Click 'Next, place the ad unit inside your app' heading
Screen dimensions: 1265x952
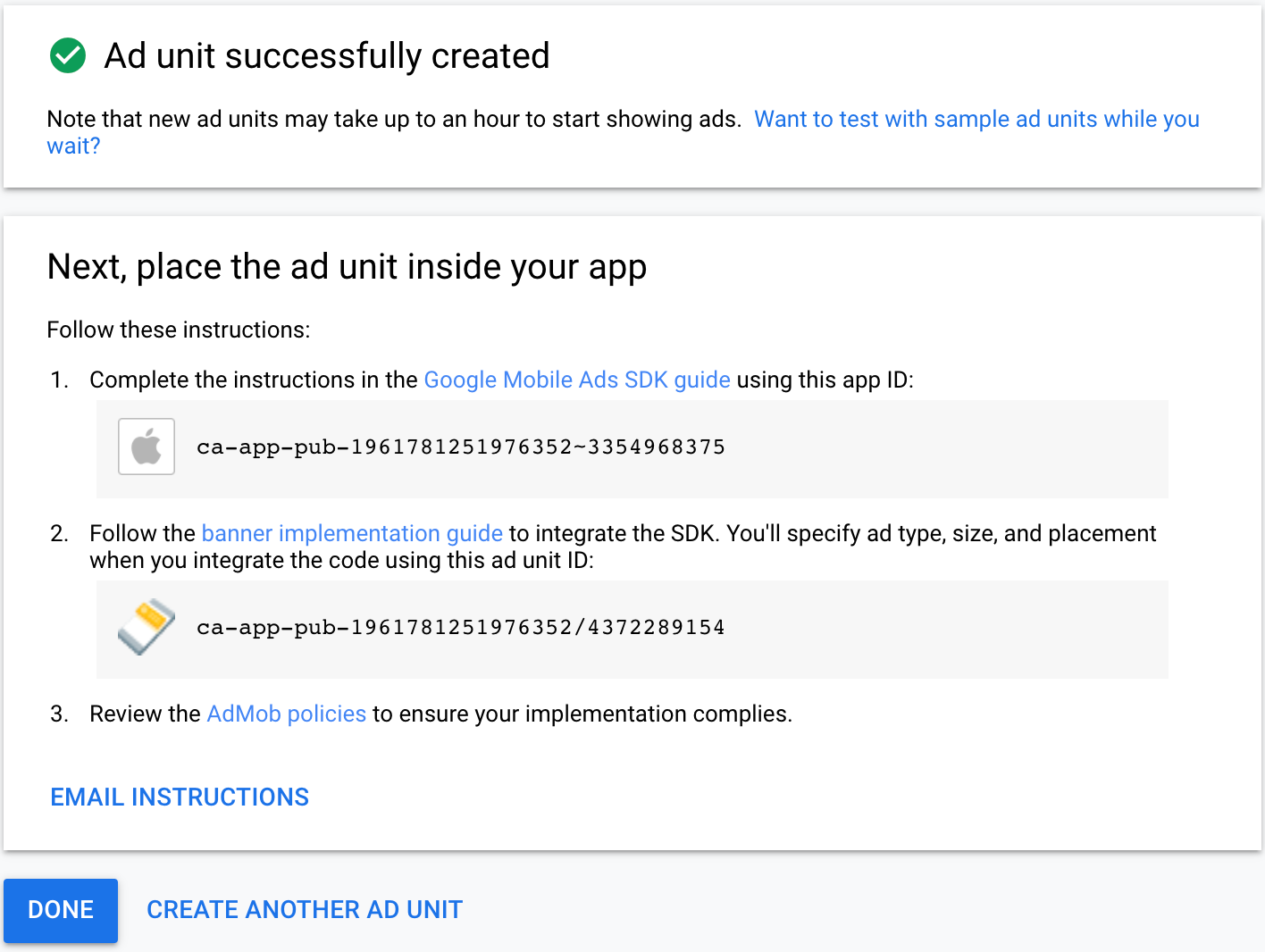pos(347,267)
